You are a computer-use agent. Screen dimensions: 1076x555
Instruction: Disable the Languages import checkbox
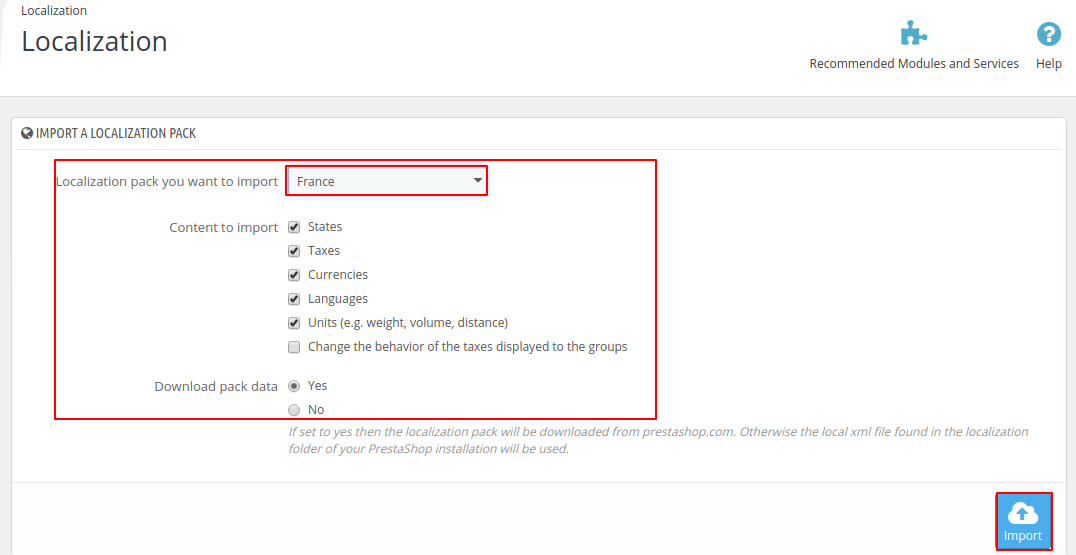tap(294, 299)
